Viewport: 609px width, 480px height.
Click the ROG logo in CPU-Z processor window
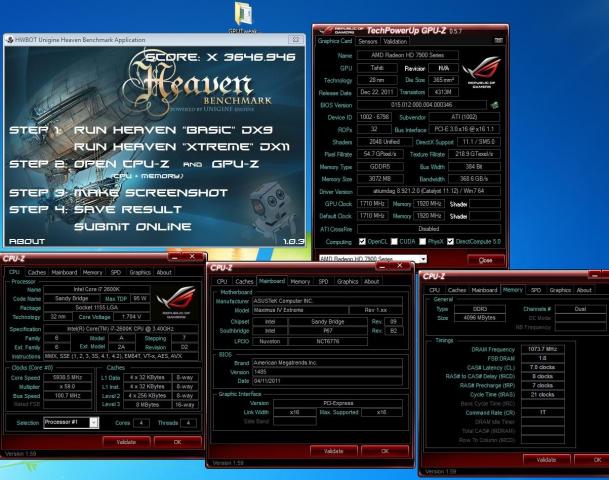pos(176,302)
